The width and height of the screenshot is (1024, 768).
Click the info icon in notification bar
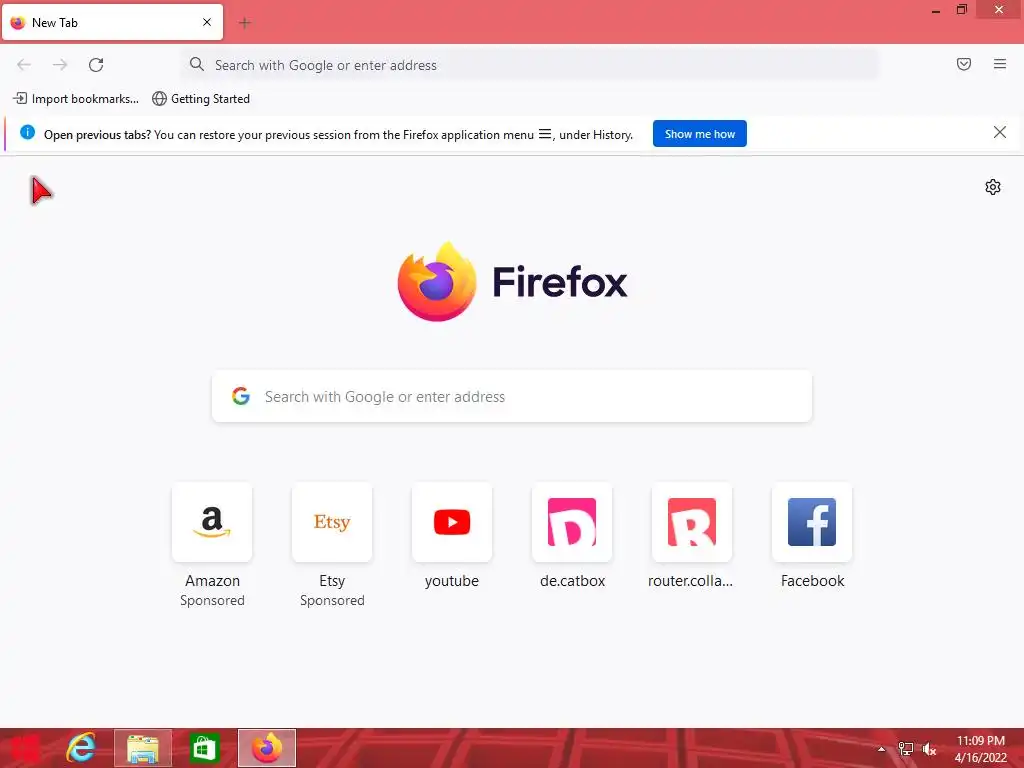[27, 133]
